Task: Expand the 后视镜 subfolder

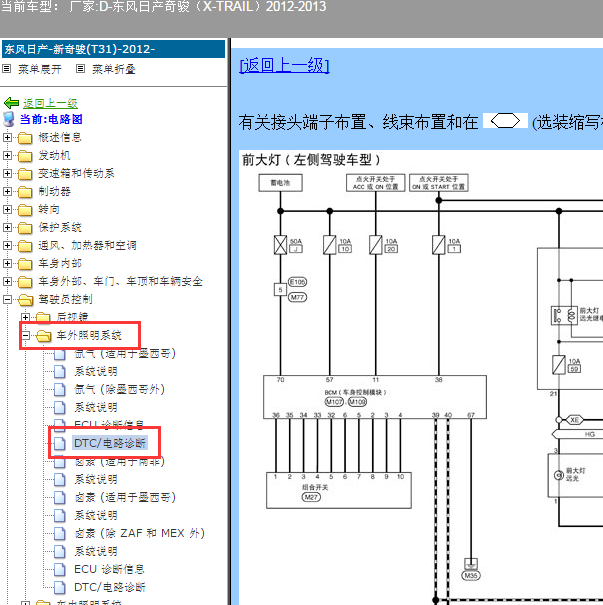Action: point(25,318)
